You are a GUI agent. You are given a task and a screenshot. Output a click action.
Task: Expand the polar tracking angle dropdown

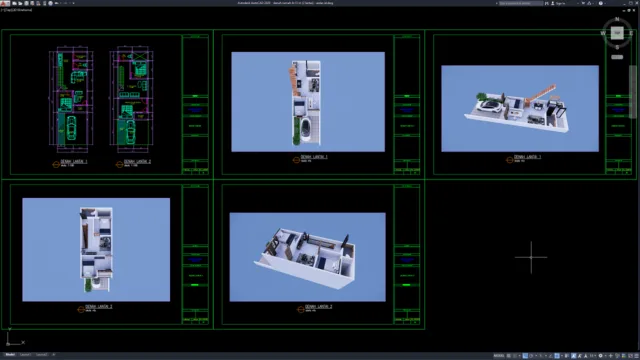tap(536, 356)
